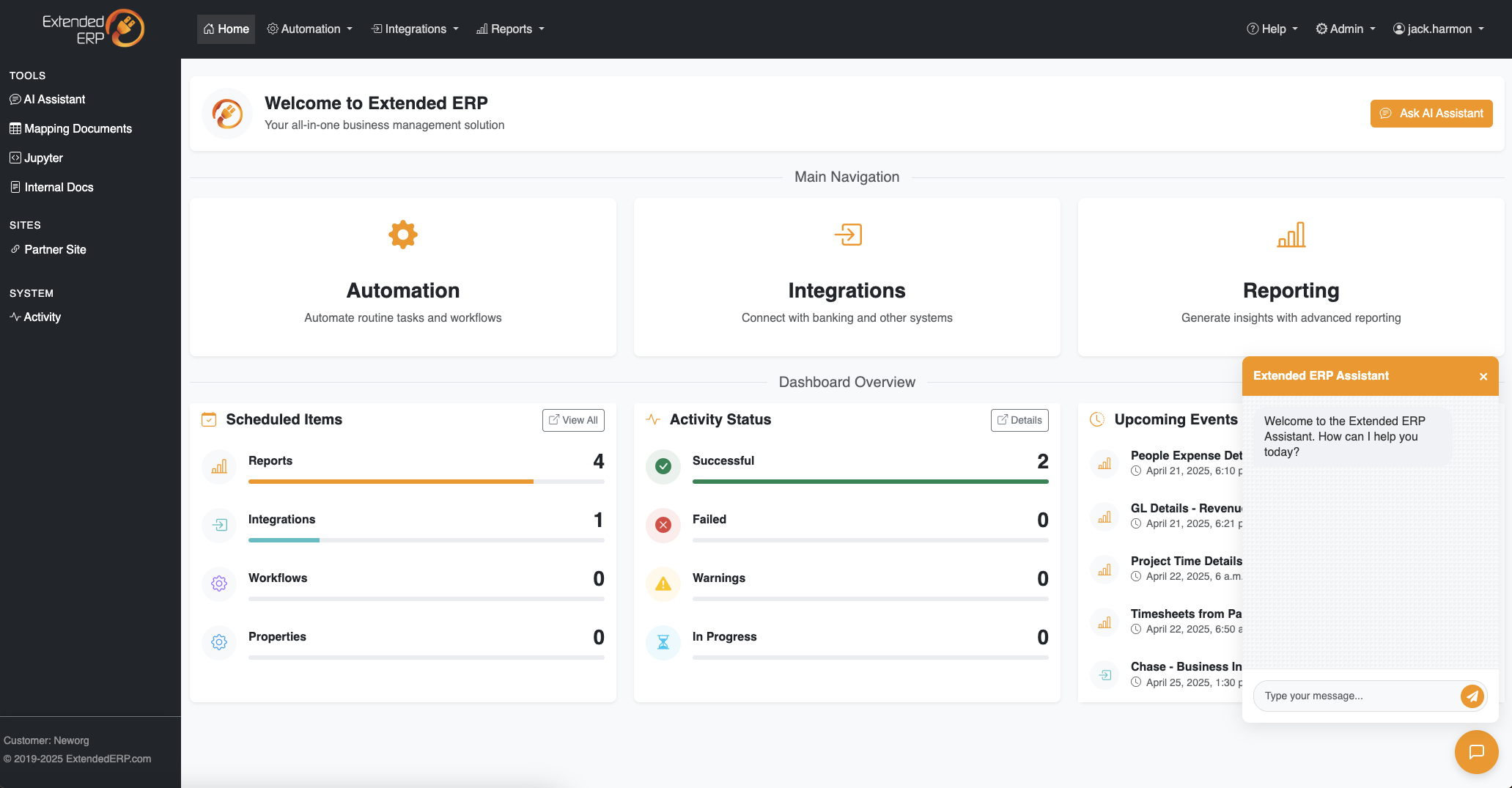The height and width of the screenshot is (788, 1512).
Task: Select the In Progress status label
Action: (725, 636)
